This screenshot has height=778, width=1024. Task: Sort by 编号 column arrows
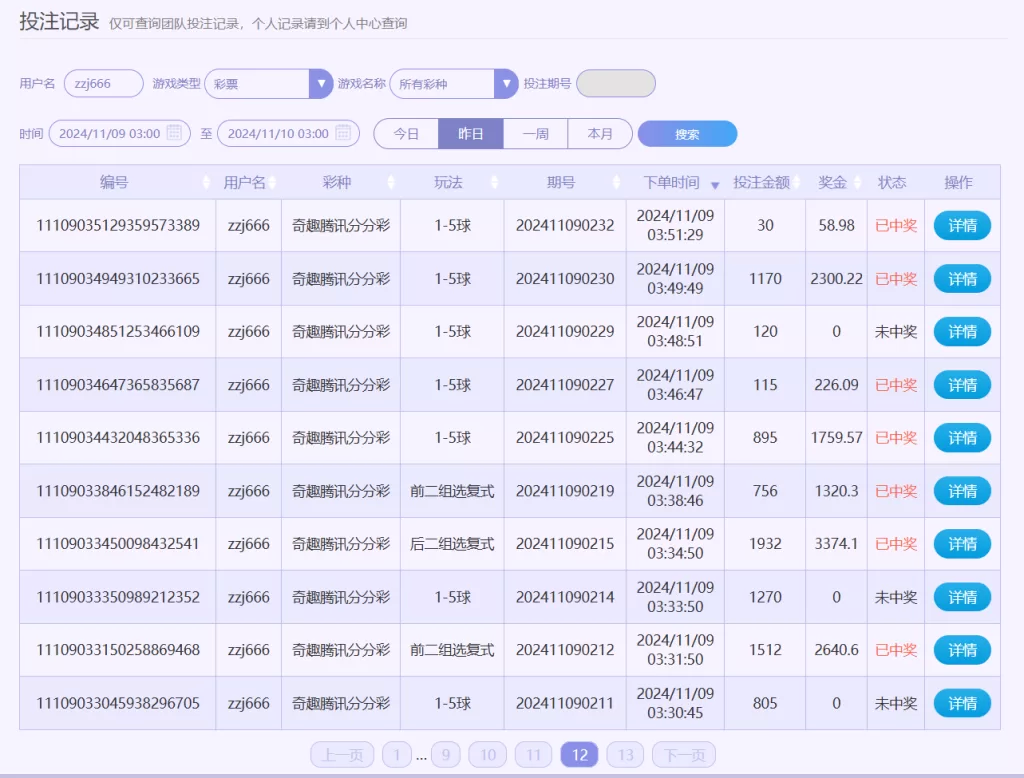click(206, 182)
